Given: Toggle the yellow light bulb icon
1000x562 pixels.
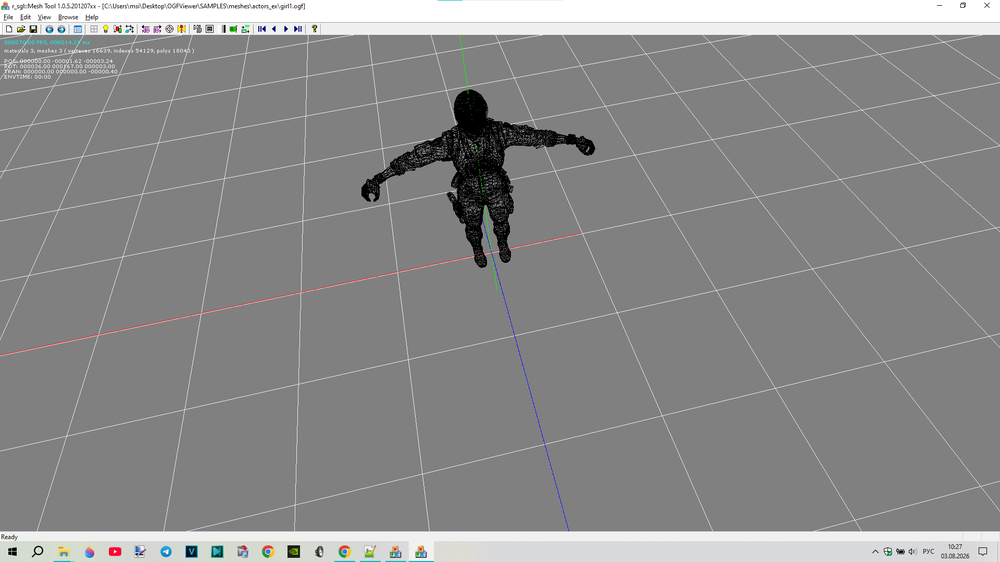Looking at the screenshot, I should point(106,29).
